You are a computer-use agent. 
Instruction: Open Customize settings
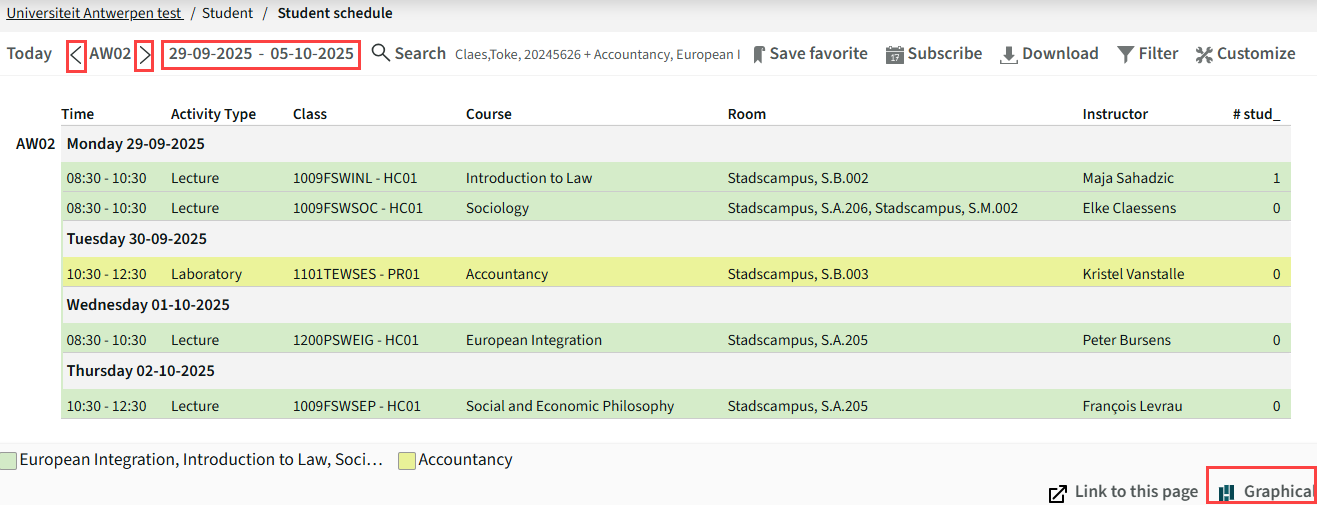1245,54
